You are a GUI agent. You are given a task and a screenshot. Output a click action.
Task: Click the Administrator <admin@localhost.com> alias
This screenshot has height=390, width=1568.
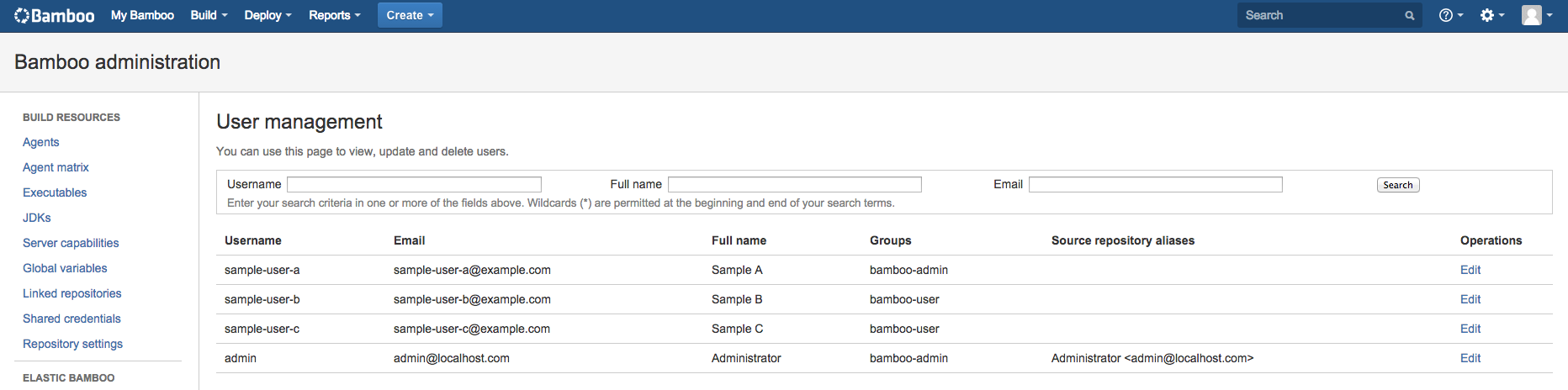pyautogui.click(x=1152, y=358)
